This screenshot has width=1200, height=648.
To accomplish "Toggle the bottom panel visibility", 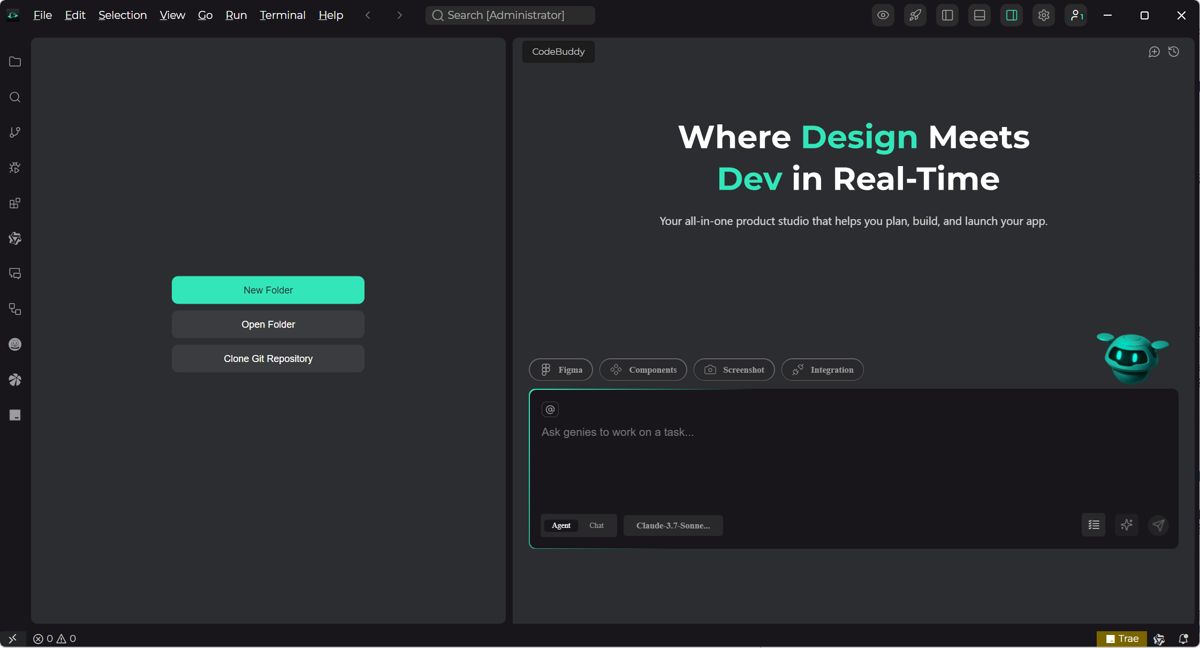I will coord(978,15).
